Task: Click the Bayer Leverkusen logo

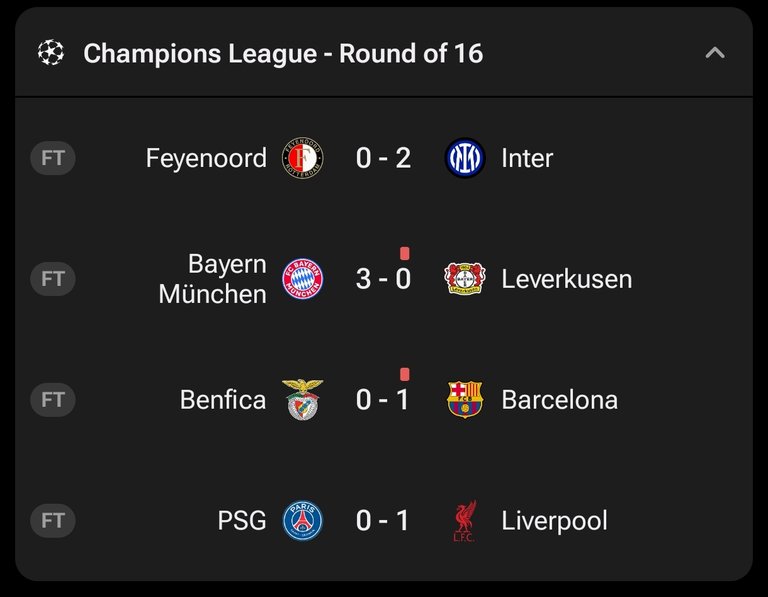Action: point(465,279)
